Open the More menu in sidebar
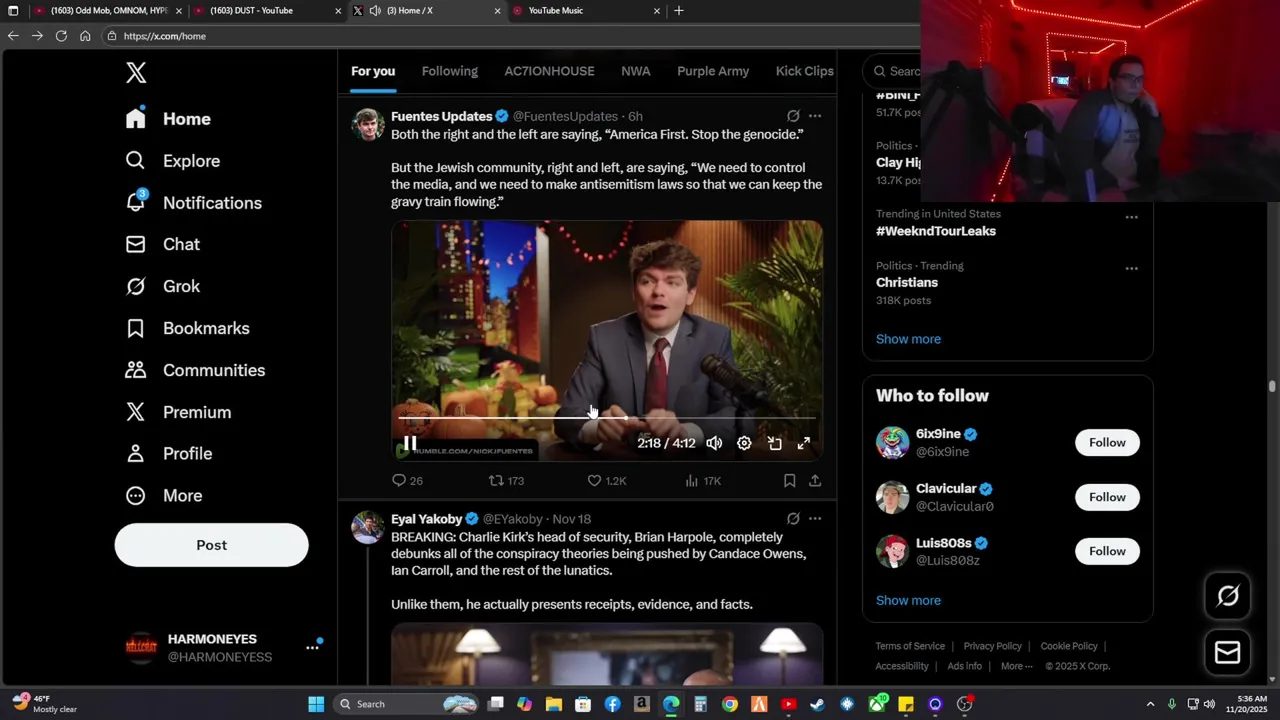Screen dimensions: 1280x720 [163, 496]
